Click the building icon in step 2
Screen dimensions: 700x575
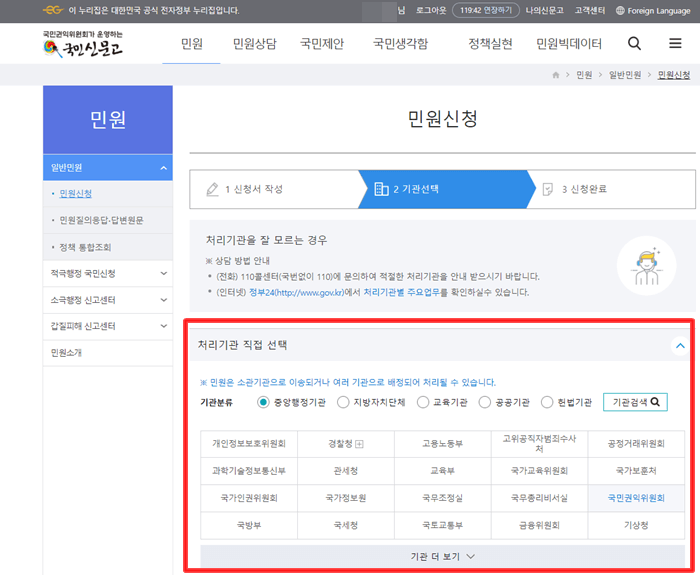coord(381,189)
